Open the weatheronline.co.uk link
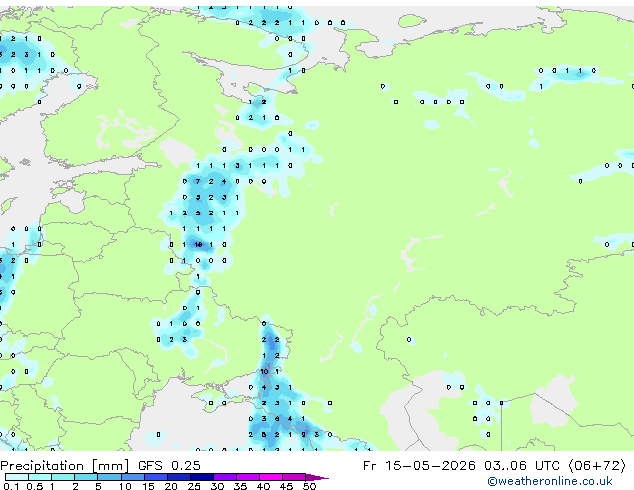This screenshot has height=490, width=634. [x=550, y=481]
